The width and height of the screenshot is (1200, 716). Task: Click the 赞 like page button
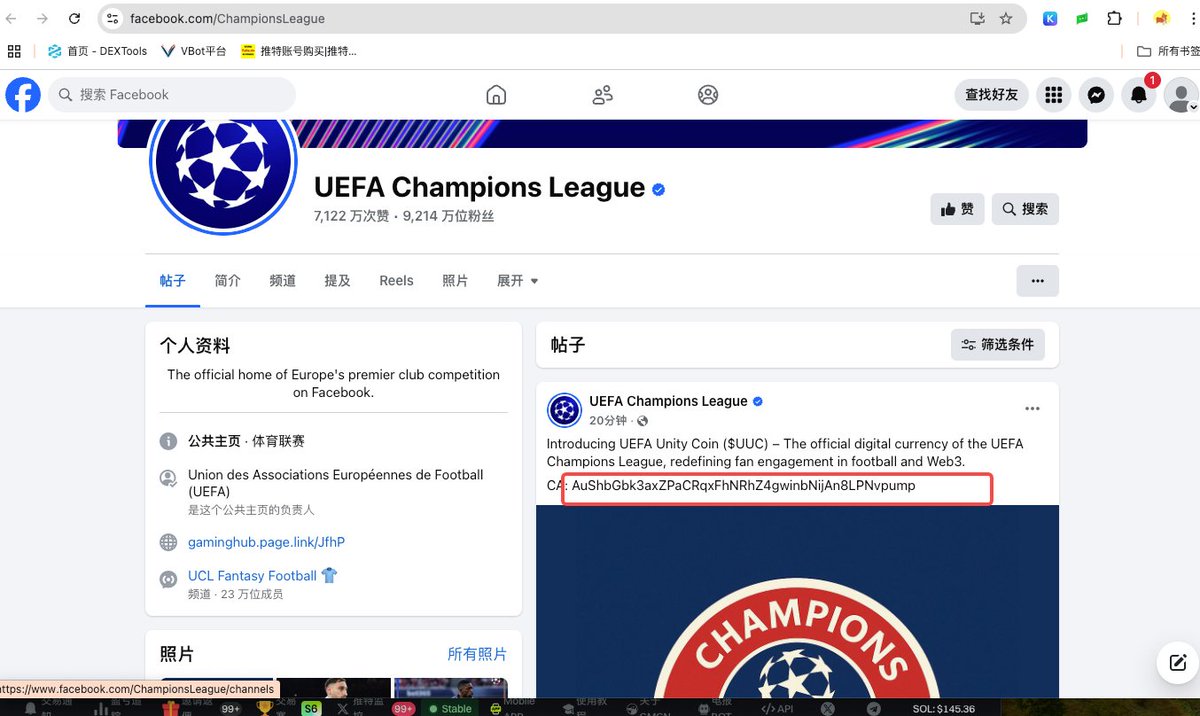pyautogui.click(x=957, y=209)
